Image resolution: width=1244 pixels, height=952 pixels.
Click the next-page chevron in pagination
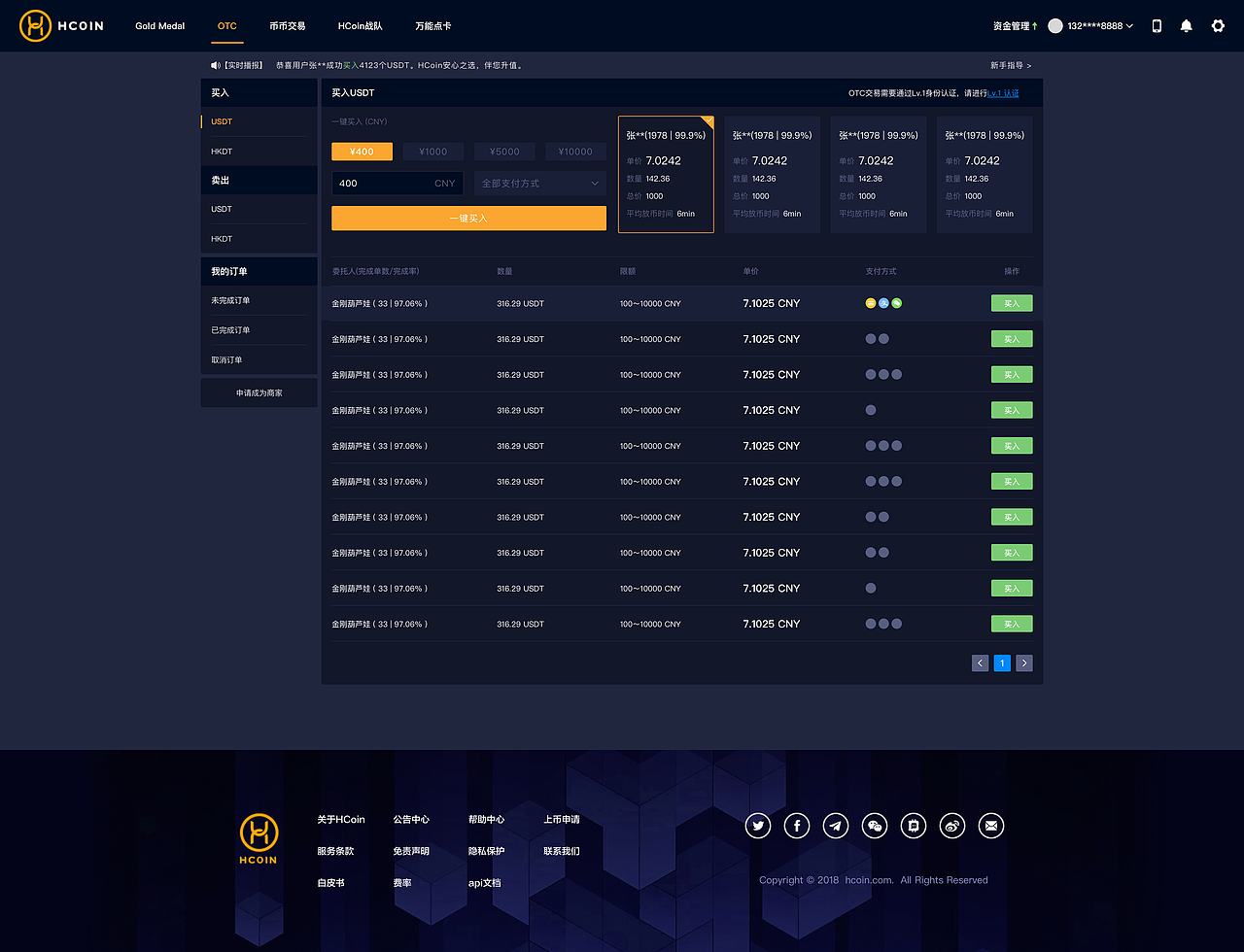tap(1023, 663)
